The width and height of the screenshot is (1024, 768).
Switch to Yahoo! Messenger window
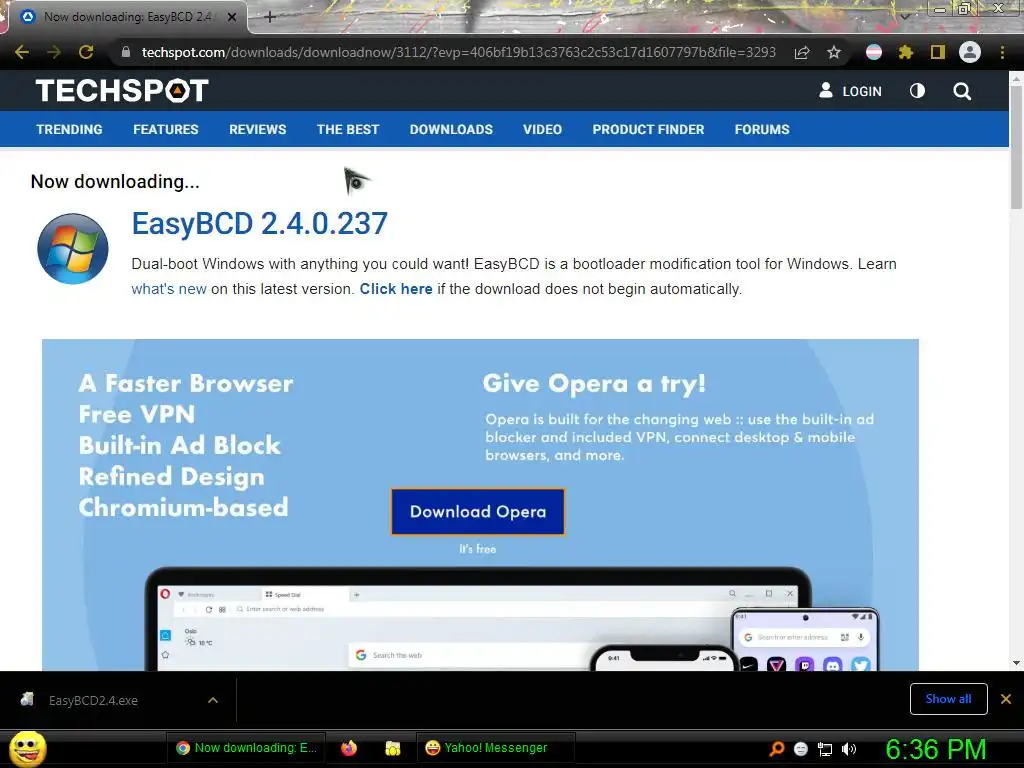point(495,748)
